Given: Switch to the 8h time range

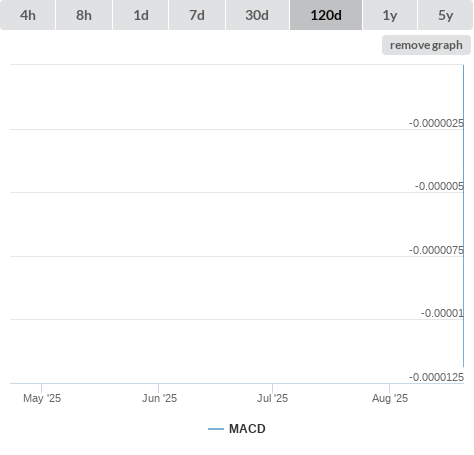Looking at the screenshot, I should tap(84, 15).
